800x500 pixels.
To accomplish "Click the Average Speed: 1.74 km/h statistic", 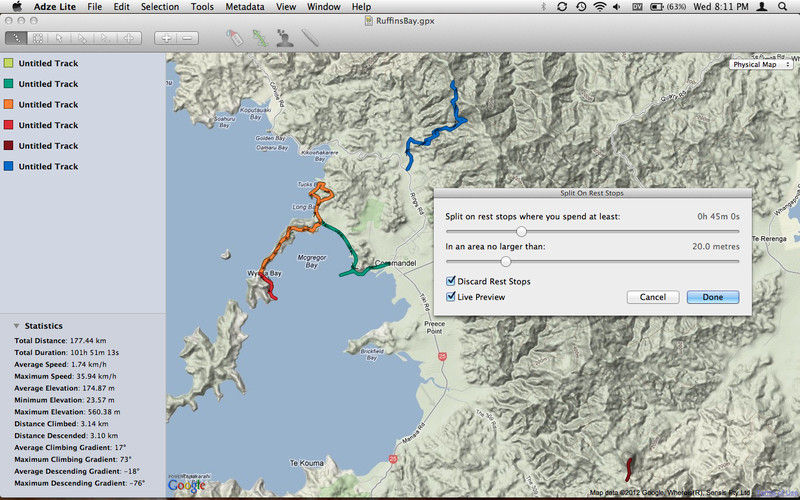I will click(x=60, y=364).
